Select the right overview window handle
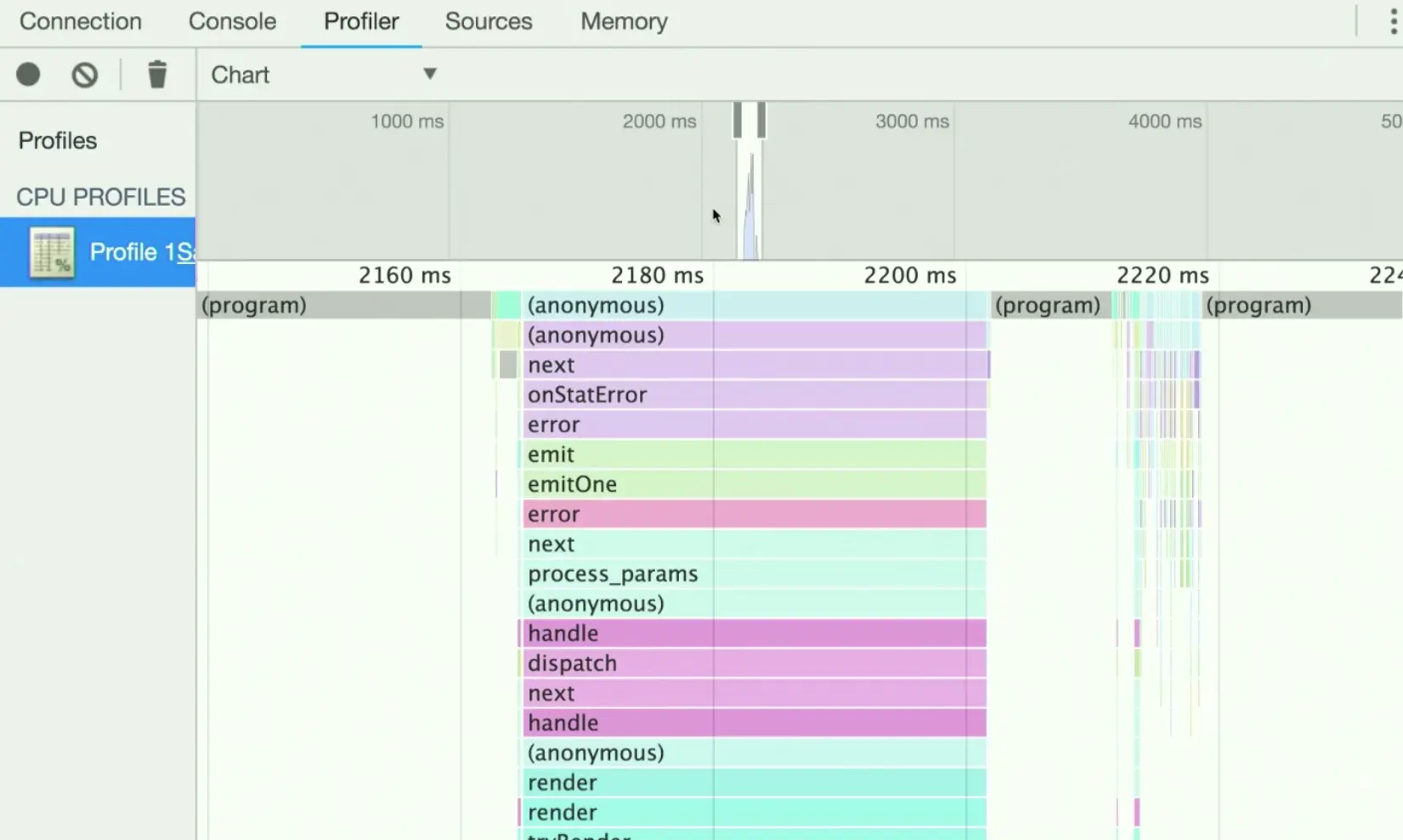This screenshot has height=840, width=1403. click(x=762, y=120)
